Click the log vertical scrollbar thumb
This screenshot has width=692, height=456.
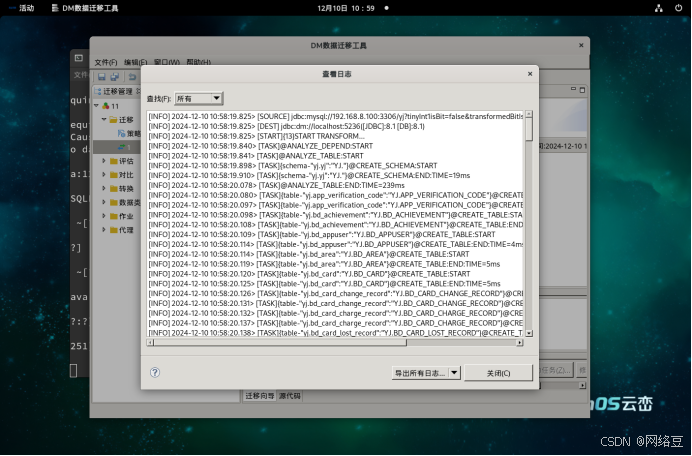(529, 129)
